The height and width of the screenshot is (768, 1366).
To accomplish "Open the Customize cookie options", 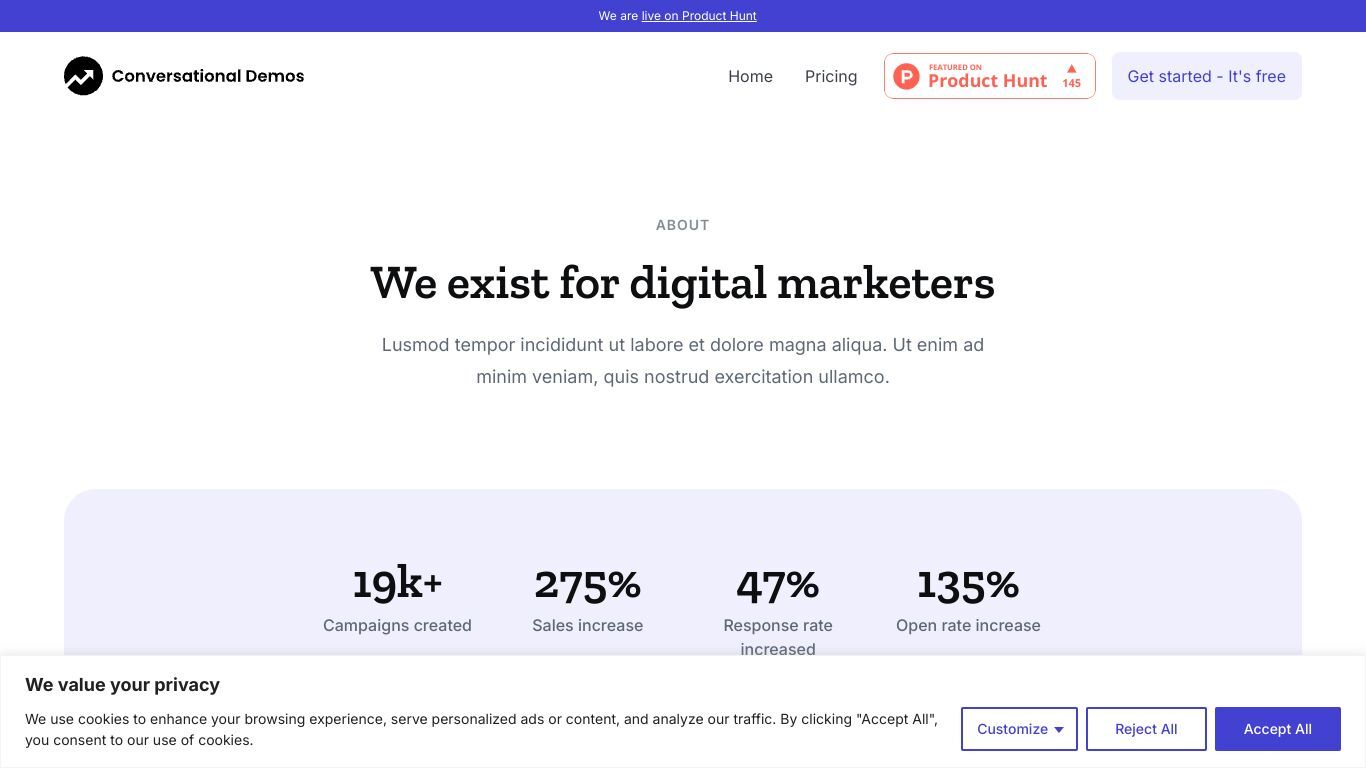I will (x=1019, y=729).
